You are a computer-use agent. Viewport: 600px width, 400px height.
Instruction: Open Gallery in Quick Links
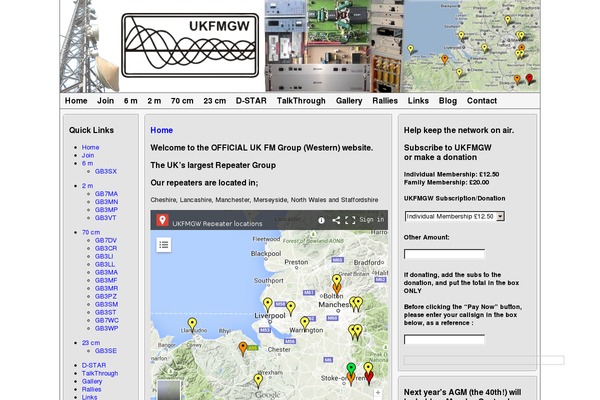92,382
